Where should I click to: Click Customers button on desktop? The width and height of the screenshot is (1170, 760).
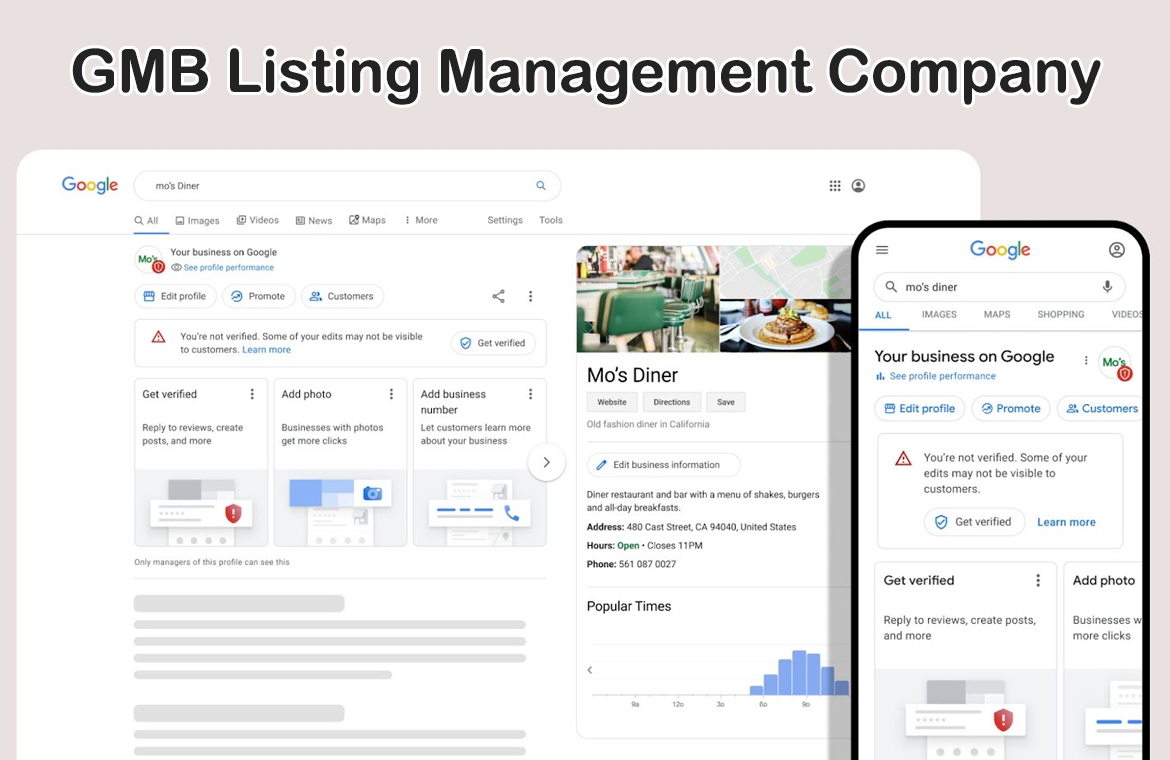342,296
